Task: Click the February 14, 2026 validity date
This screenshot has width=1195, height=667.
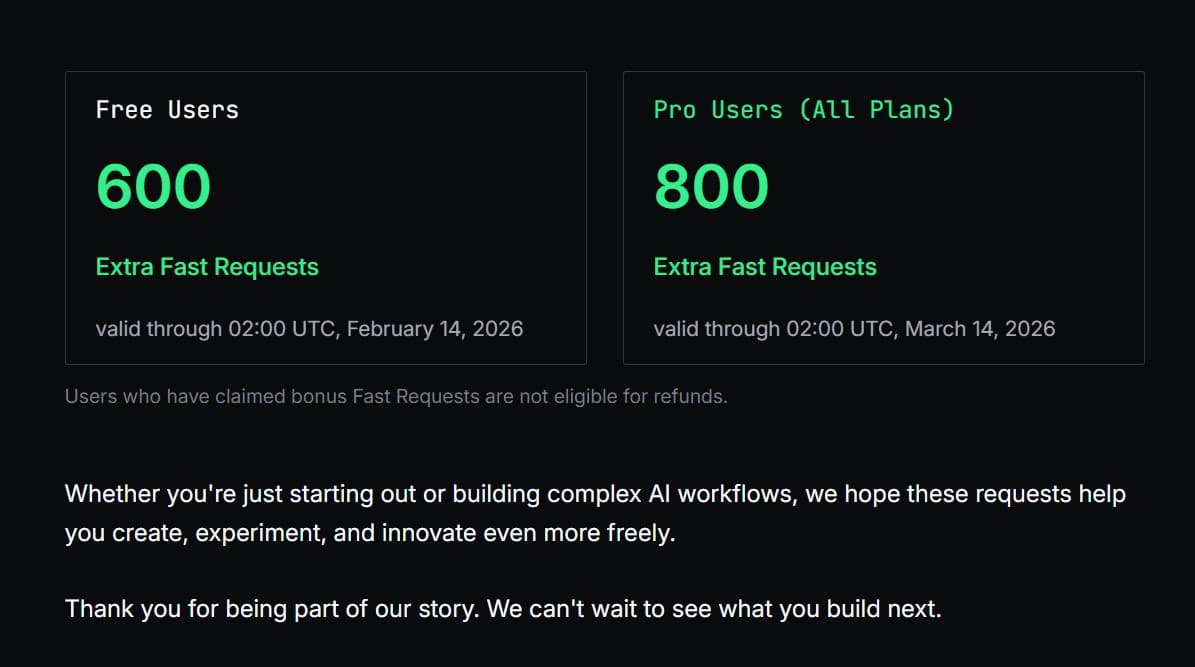Action: click(435, 329)
